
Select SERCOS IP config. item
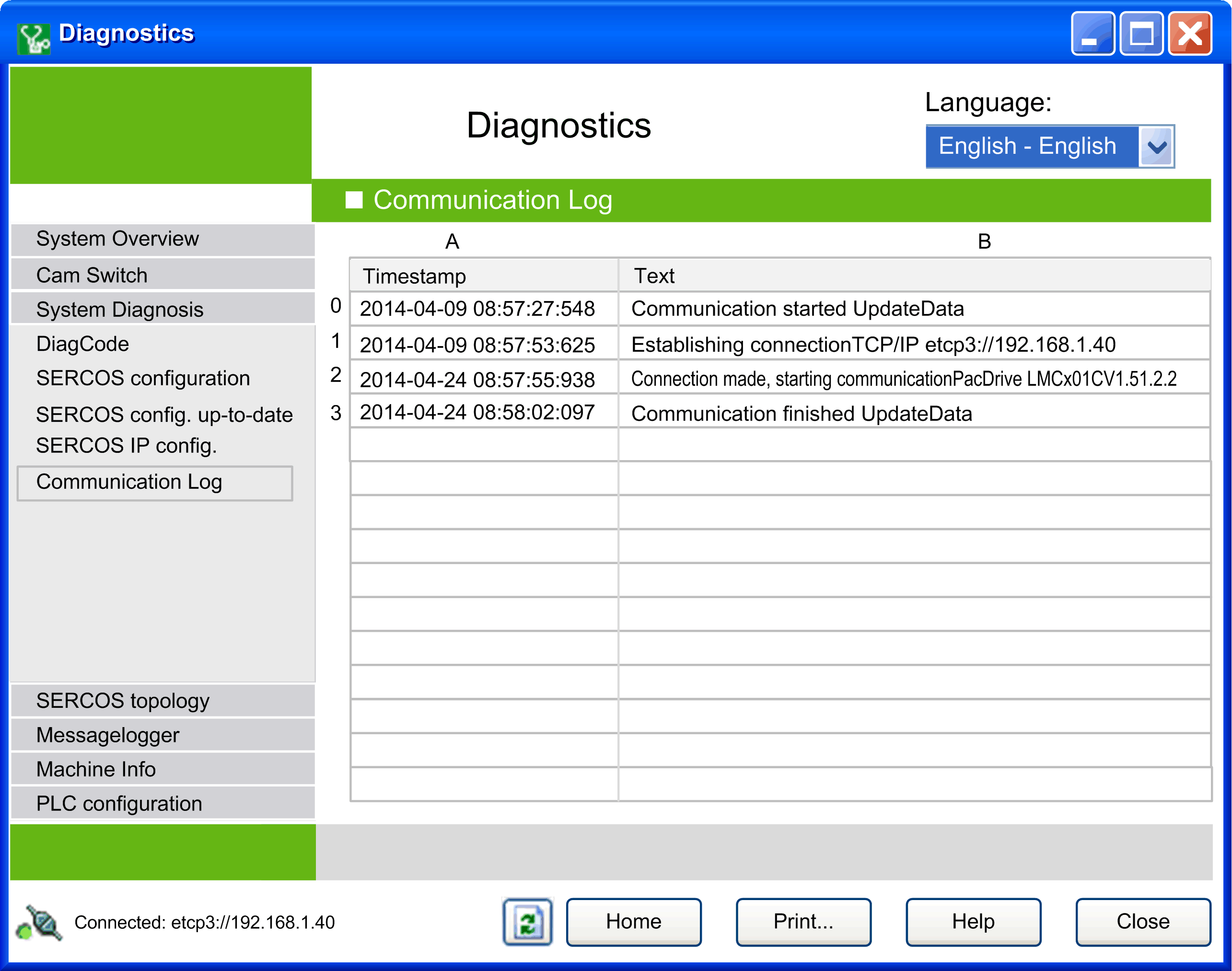click(x=126, y=445)
